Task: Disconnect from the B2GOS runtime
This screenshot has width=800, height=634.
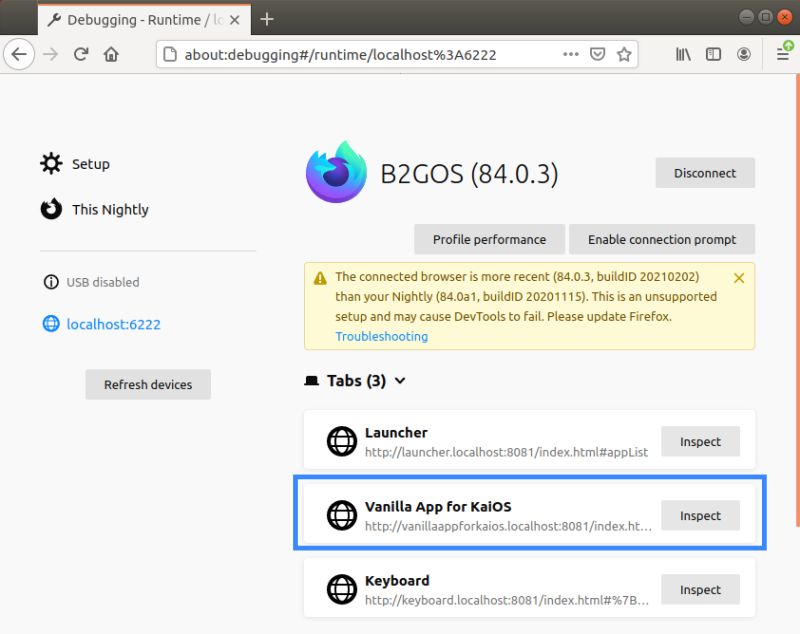Action: coord(704,172)
